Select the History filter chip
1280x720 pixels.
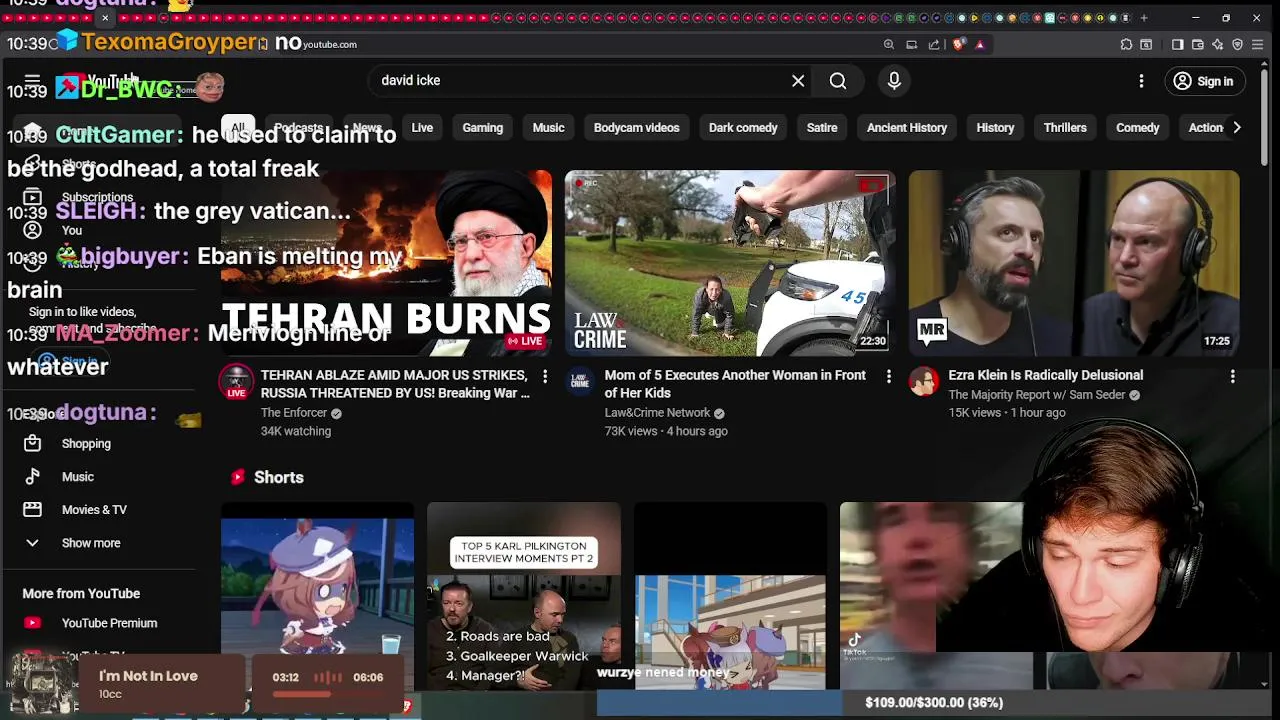(995, 128)
